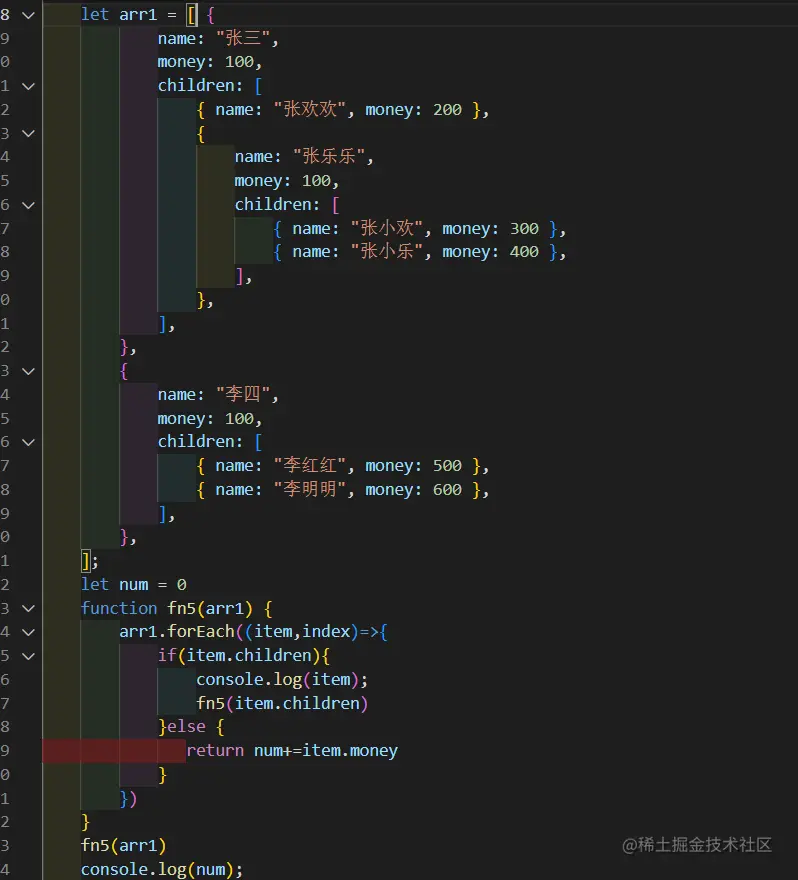Click 'num+=item.money' expression
This screenshot has width=798, height=880.
tap(325, 751)
